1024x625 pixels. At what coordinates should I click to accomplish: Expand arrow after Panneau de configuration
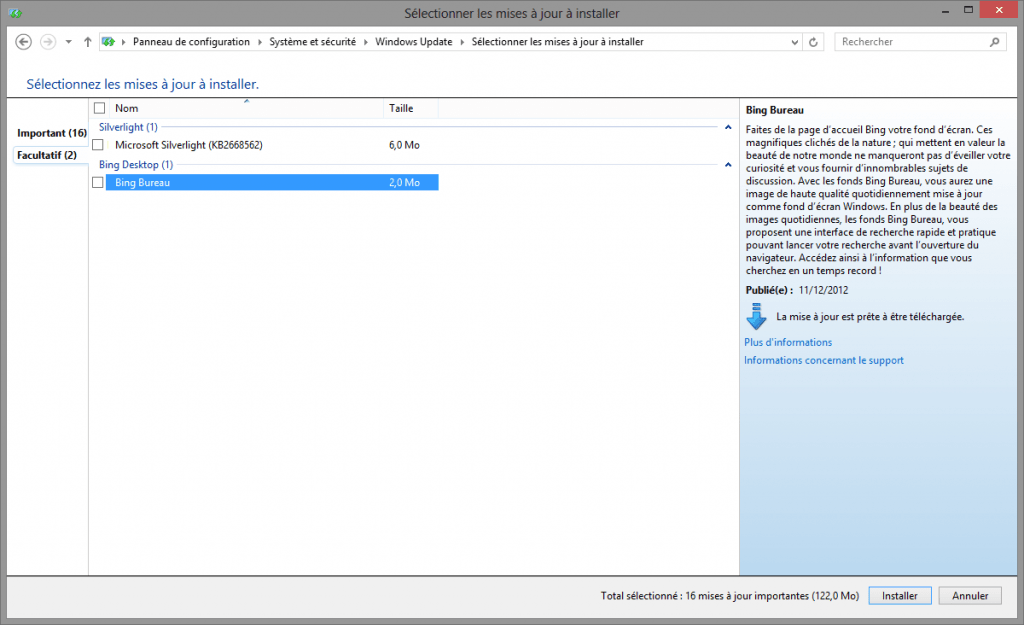click(260, 42)
